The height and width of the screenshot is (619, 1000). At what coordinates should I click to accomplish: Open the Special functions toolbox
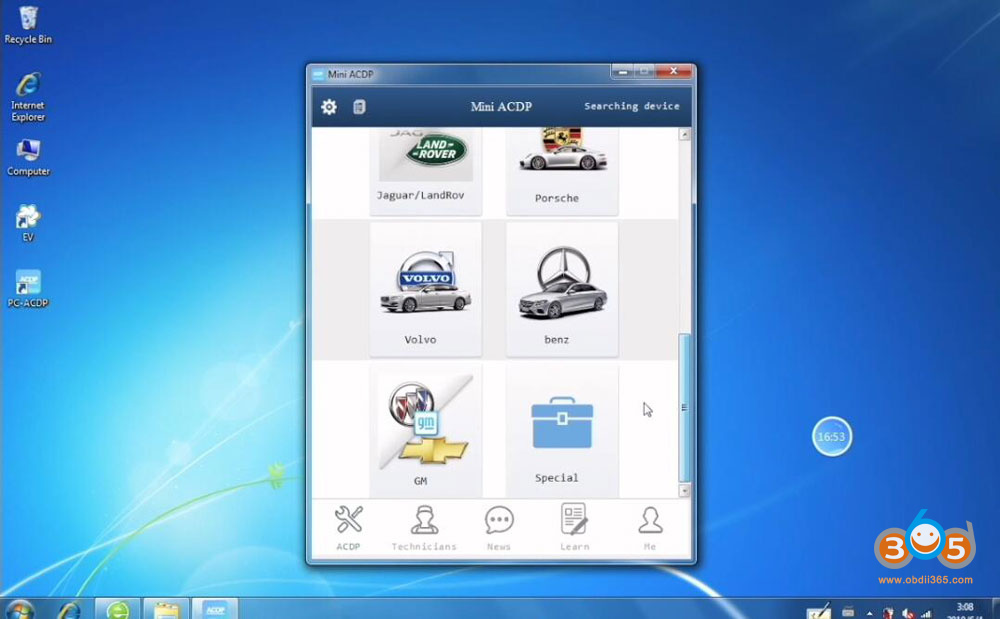click(561, 430)
